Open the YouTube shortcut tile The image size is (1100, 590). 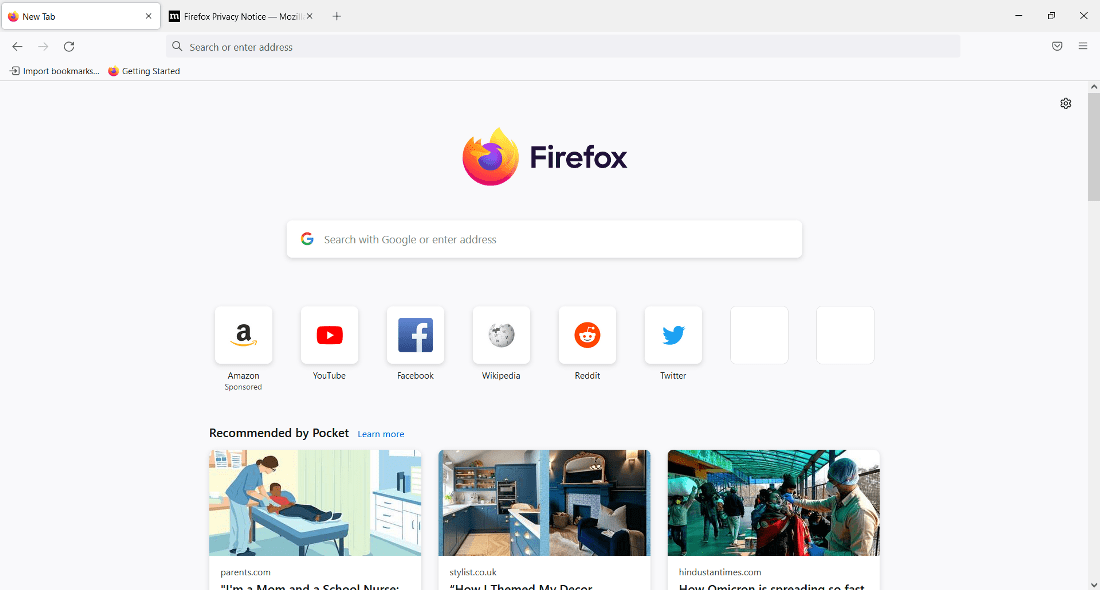click(330, 335)
